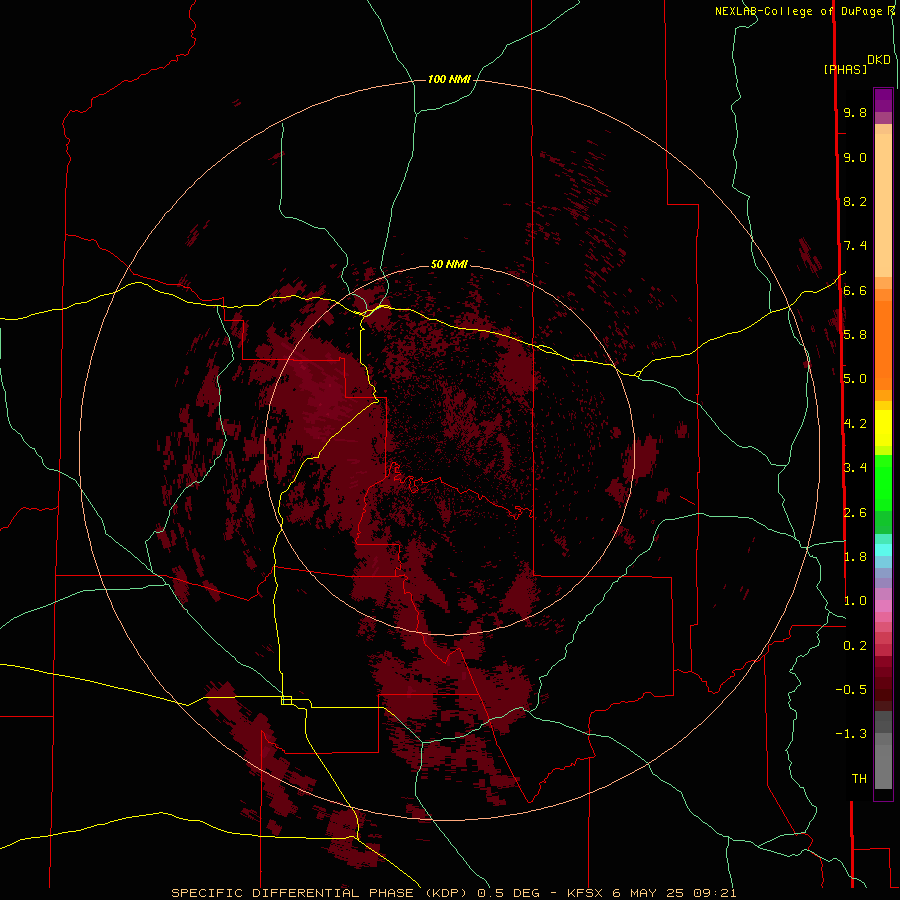Pick the light peach band of the color bar
The width and height of the screenshot is (900, 900).
[x=883, y=205]
